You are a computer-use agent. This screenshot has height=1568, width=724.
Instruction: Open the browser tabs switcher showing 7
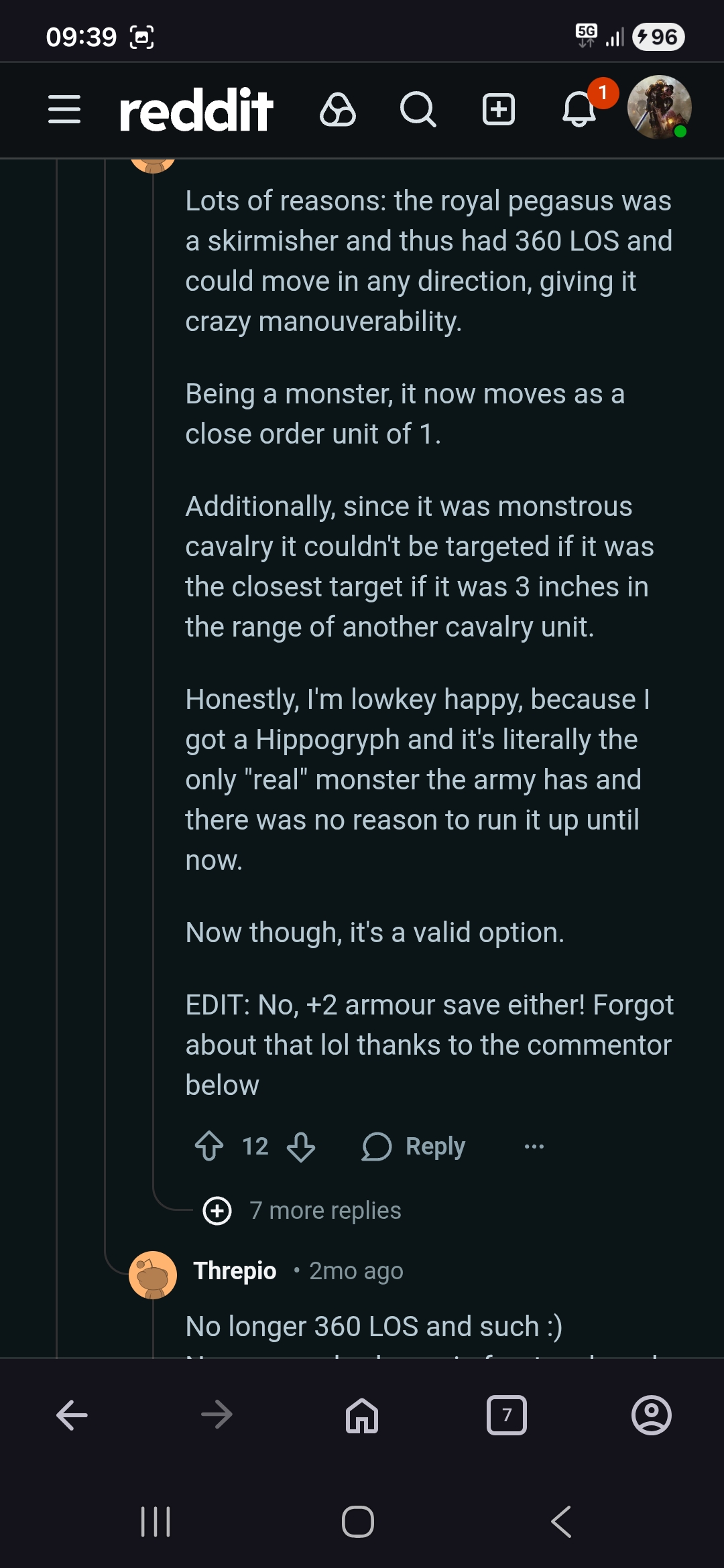507,1415
